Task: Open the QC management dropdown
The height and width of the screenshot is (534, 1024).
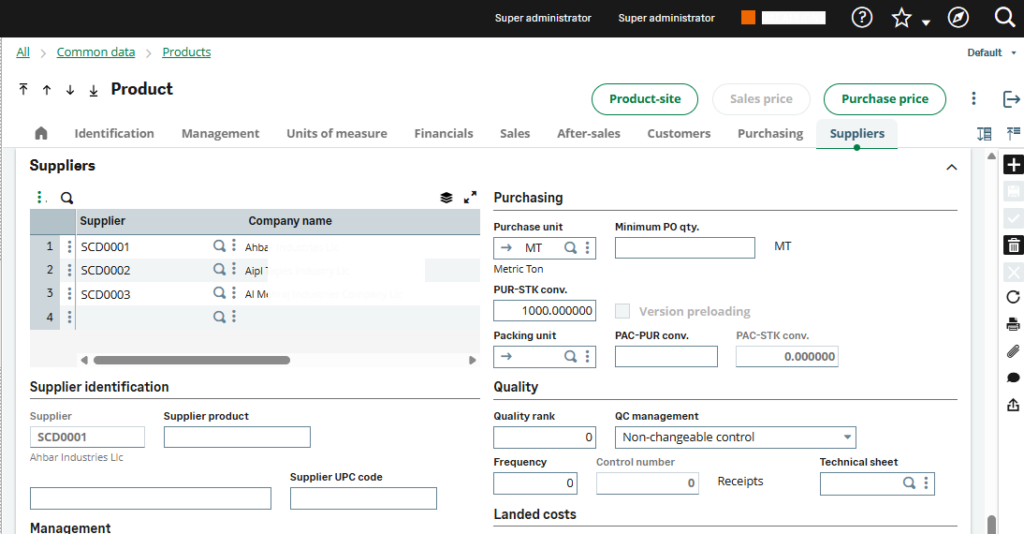Action: coord(735,437)
